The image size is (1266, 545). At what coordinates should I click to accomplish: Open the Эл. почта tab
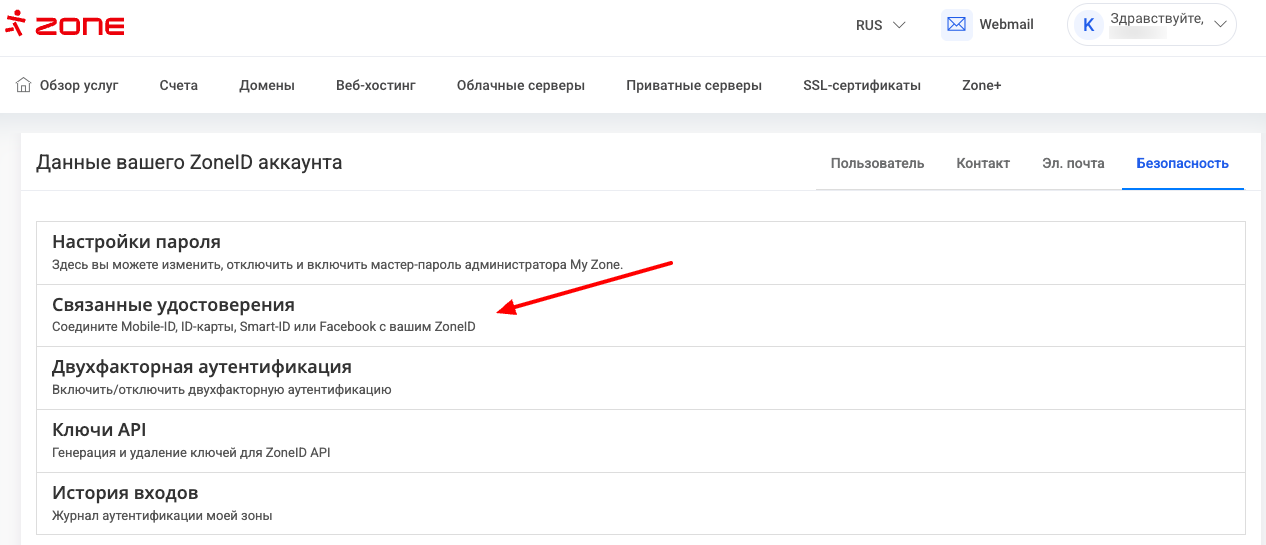pos(1073,163)
